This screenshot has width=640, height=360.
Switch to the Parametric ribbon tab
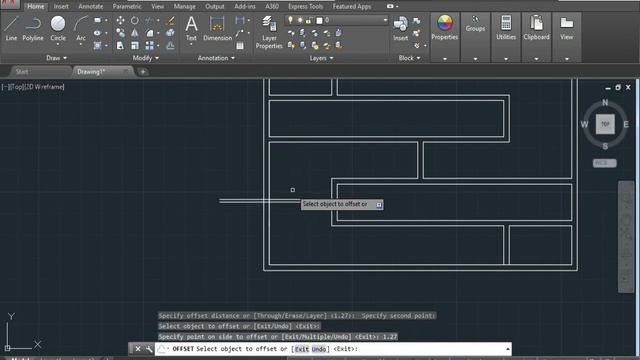coord(127,6)
